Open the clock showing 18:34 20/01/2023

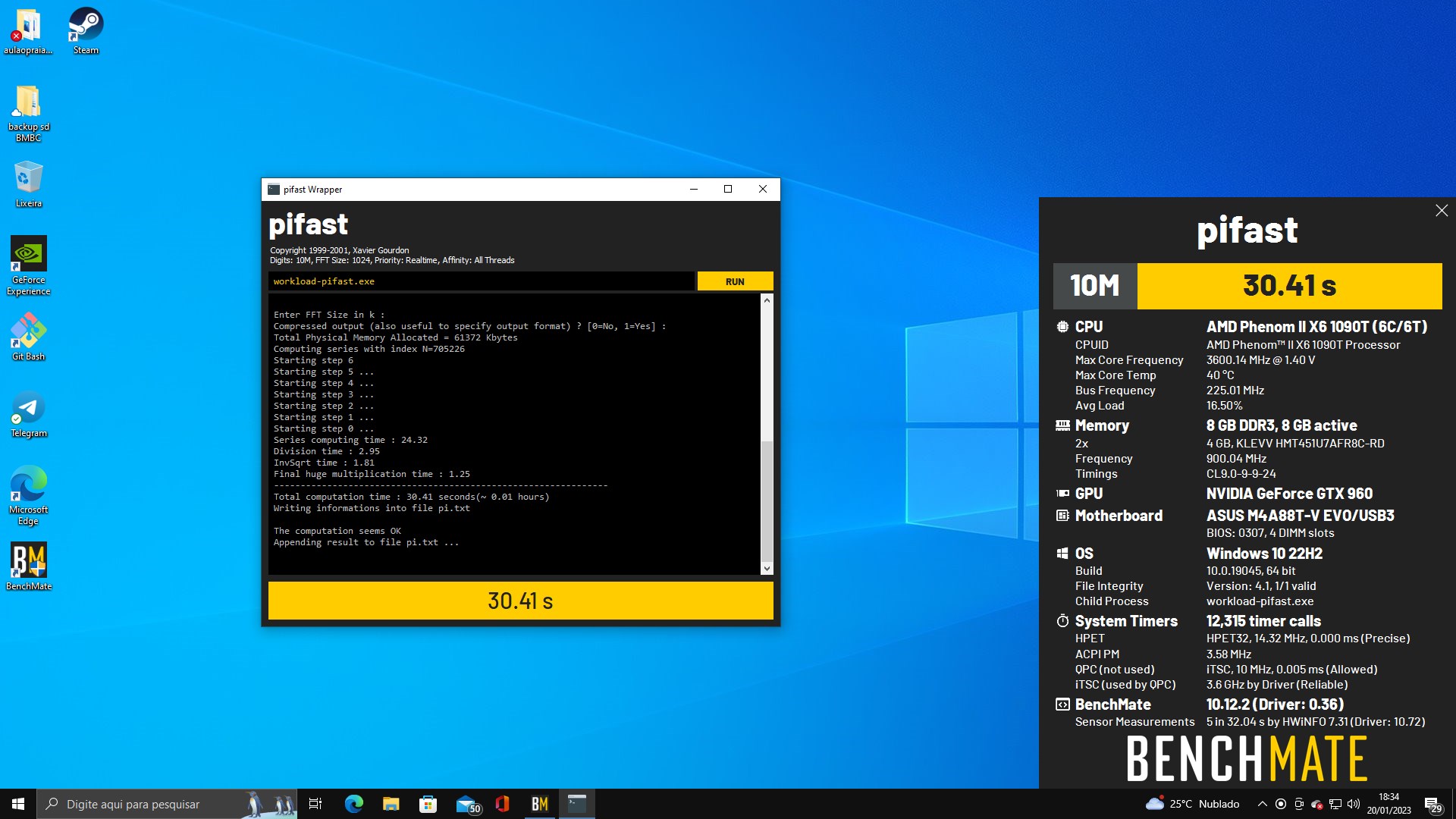point(1389,804)
